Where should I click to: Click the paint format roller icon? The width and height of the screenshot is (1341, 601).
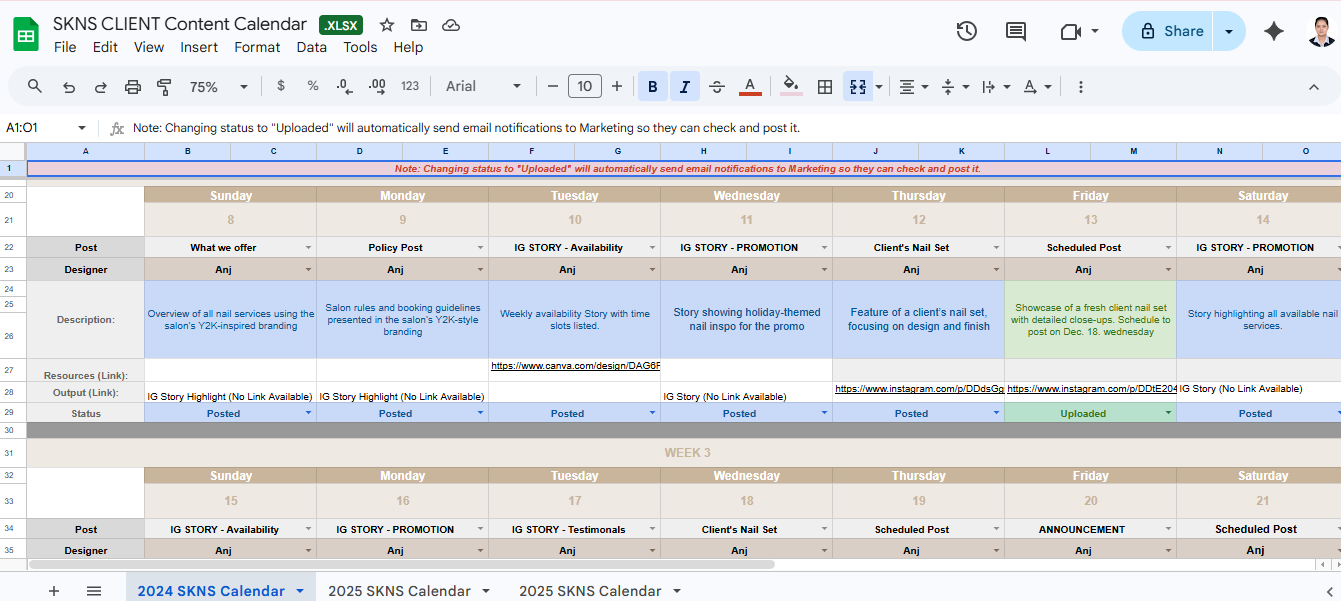pyautogui.click(x=165, y=87)
